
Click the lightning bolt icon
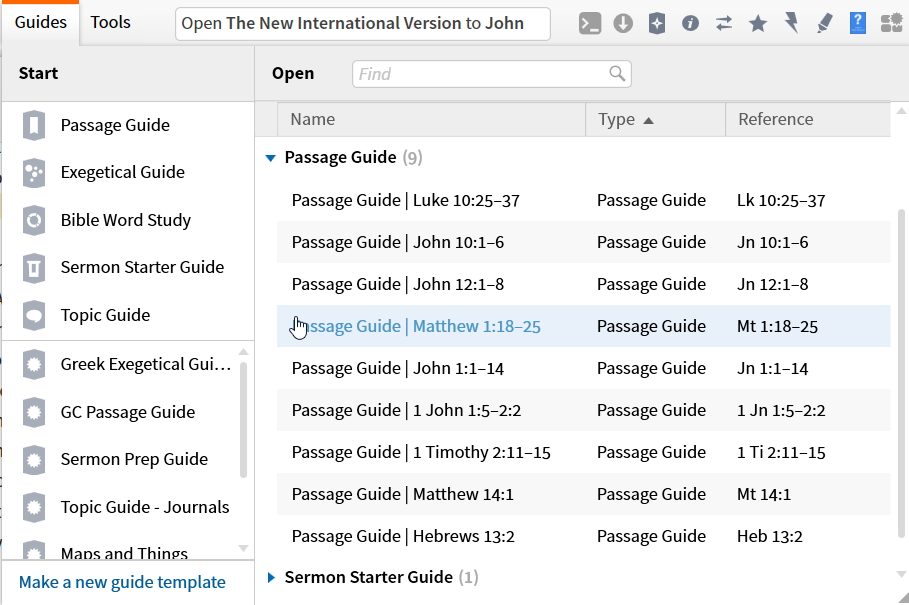pyautogui.click(x=791, y=24)
